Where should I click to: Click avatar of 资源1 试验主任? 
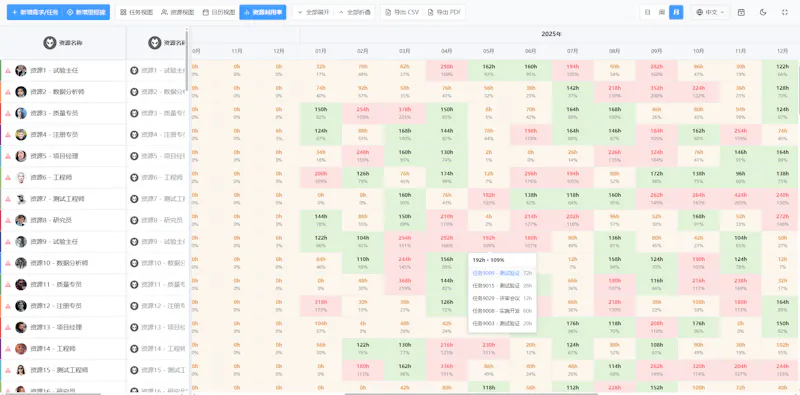coord(21,70)
